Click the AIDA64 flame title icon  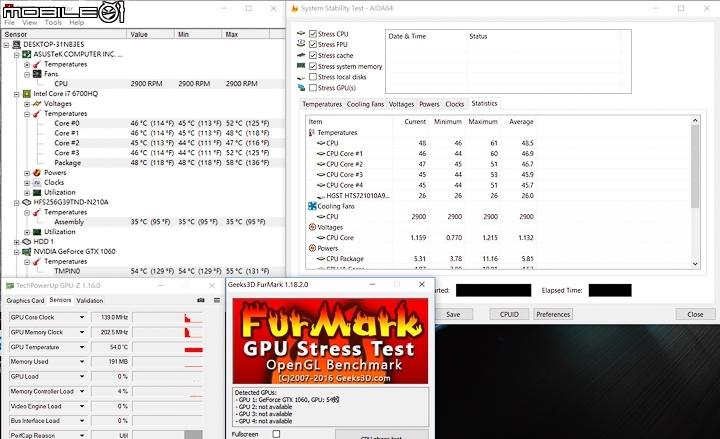pyautogui.click(x=294, y=8)
